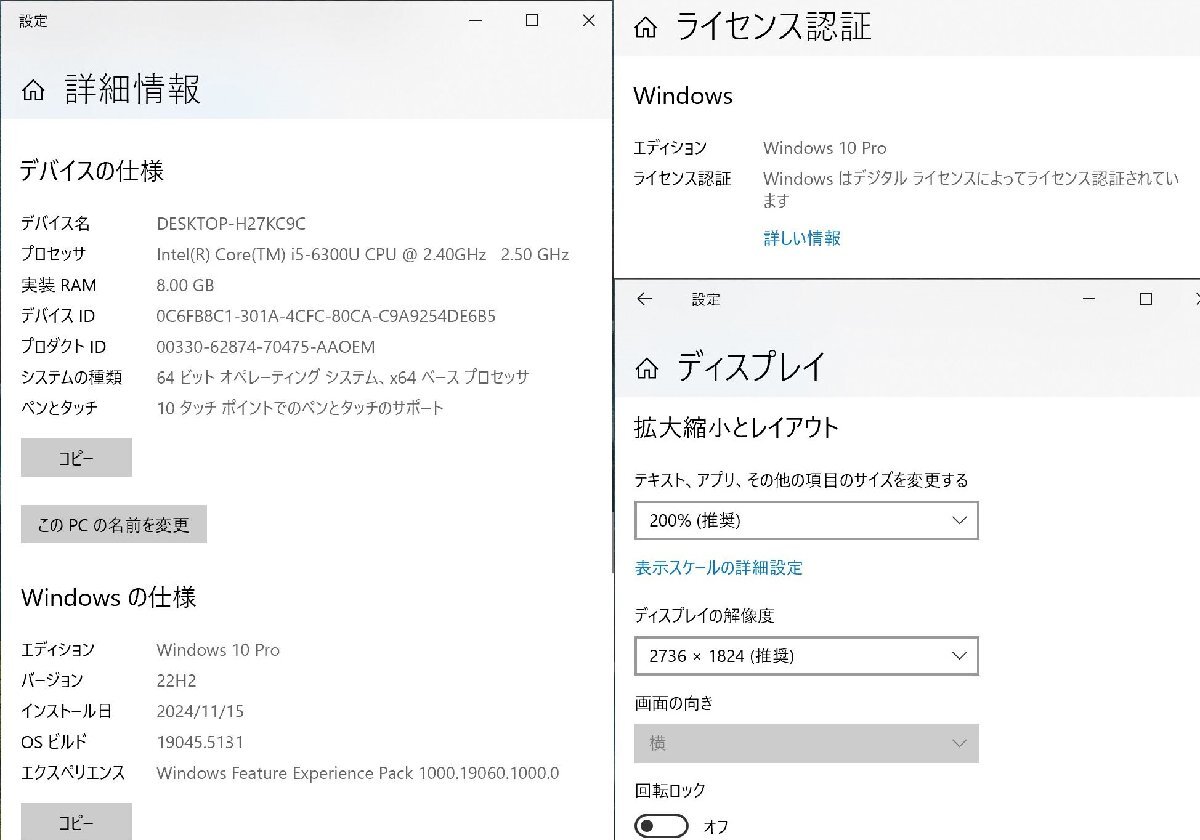Select the device ID 0C6FB8C1-301A-4CFC-80CA-C9A9254DE6B5
Viewport: 1200px width, 840px height.
[x=326, y=316]
